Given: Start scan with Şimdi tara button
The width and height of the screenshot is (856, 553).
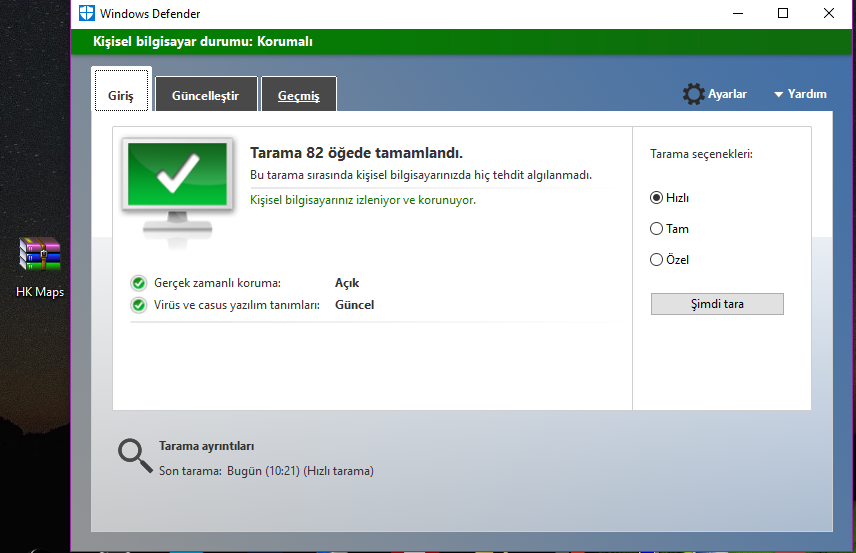Looking at the screenshot, I should [x=717, y=304].
